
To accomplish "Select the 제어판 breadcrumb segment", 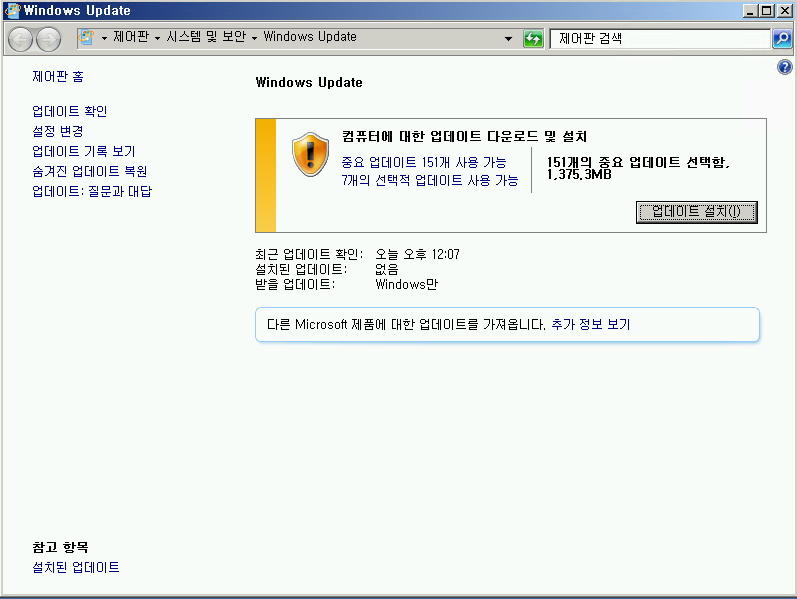I will 130,37.
